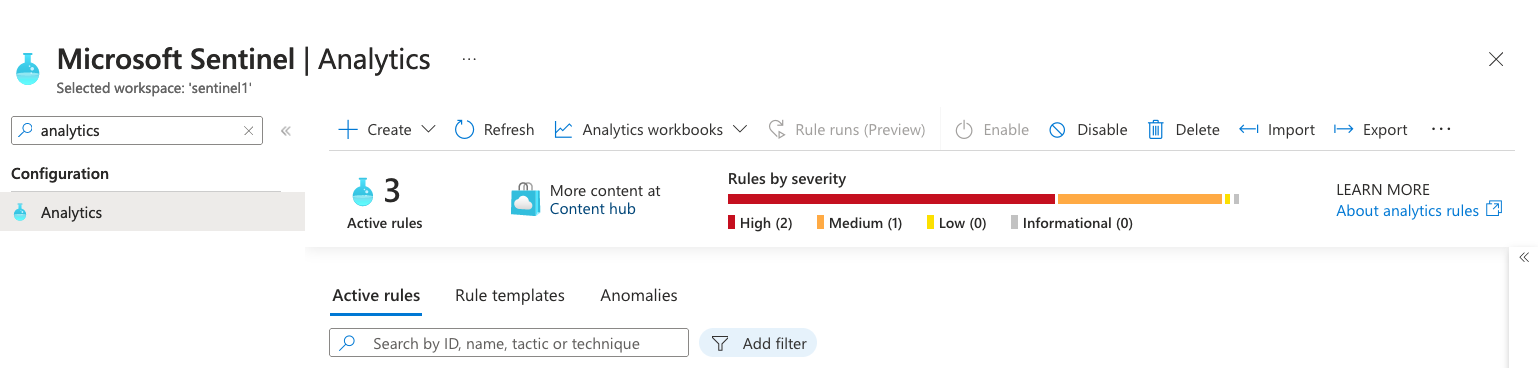Collapse the left navigation menu
Viewport: 1538px width, 368px height.
[x=286, y=131]
